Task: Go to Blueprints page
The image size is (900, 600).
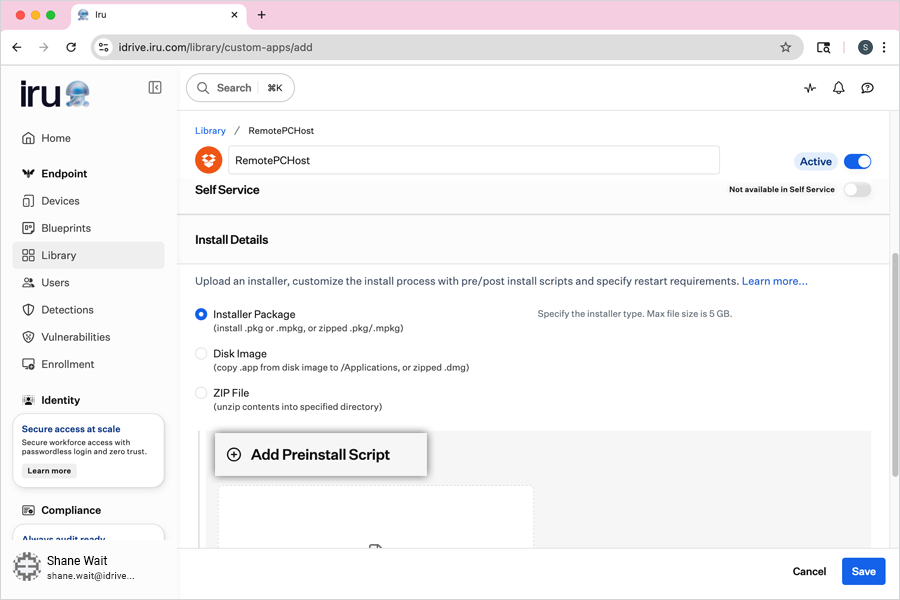Action: pos(66,228)
